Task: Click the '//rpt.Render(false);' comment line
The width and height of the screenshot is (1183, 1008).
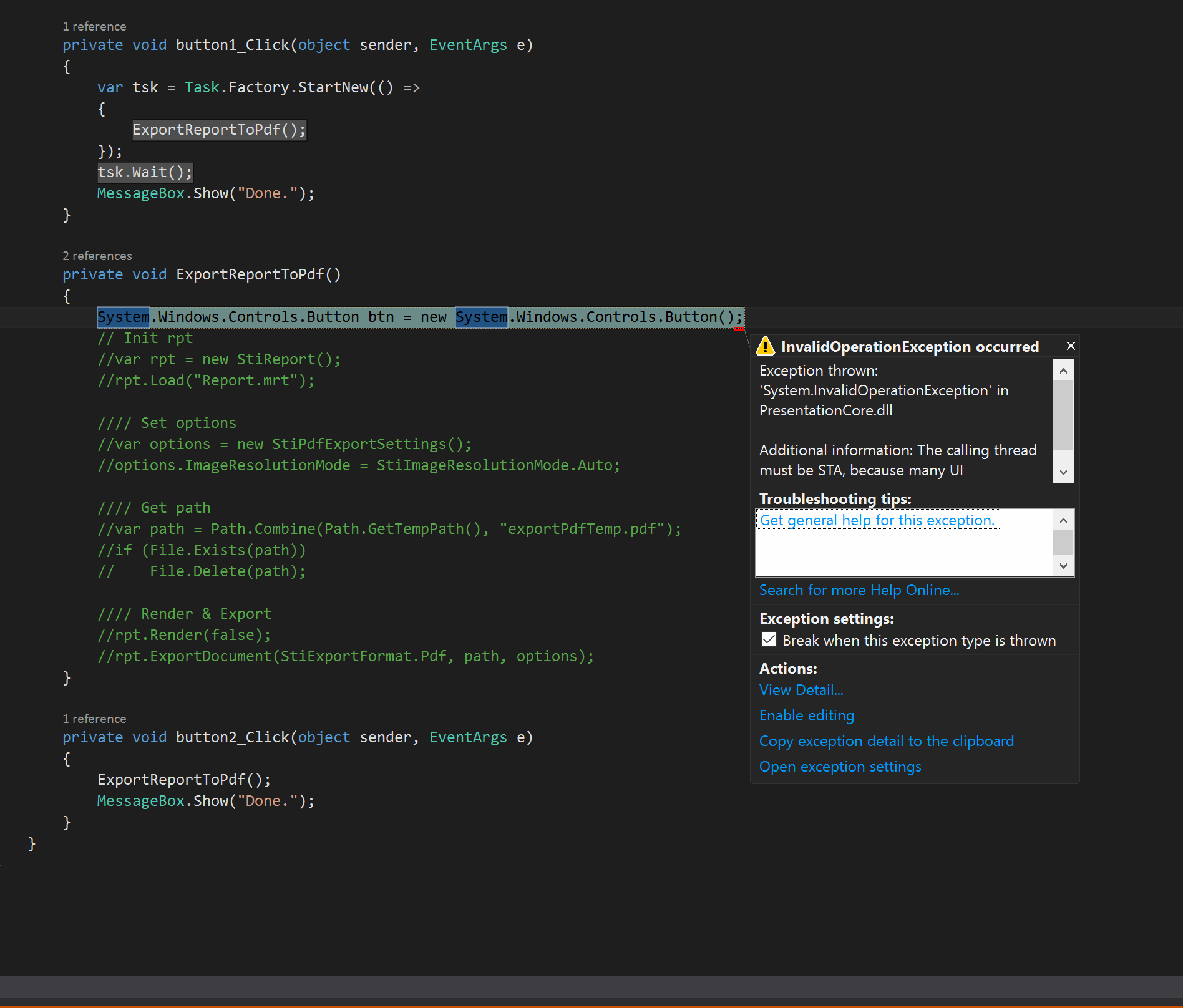Action: coord(184,635)
